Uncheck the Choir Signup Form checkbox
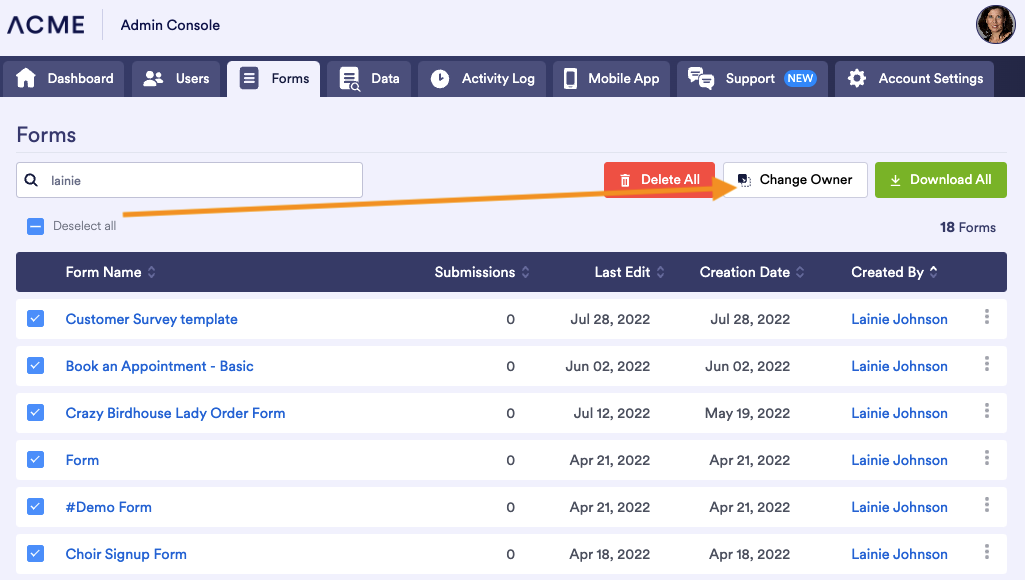 [x=35, y=553]
